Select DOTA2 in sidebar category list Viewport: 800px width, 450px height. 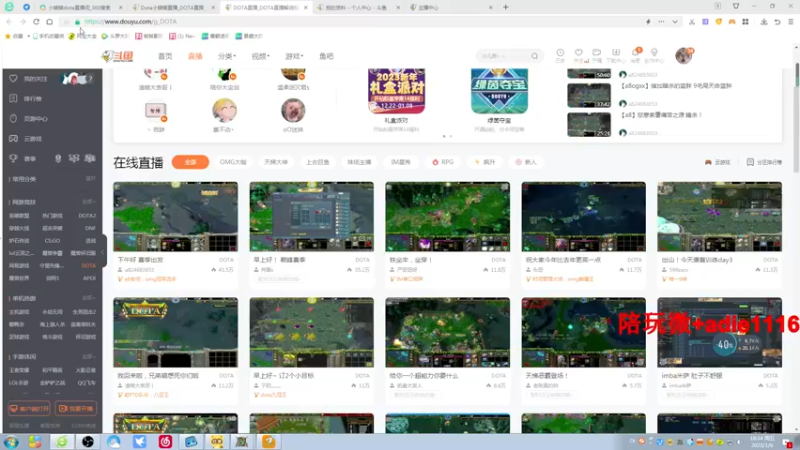pyautogui.click(x=87, y=216)
